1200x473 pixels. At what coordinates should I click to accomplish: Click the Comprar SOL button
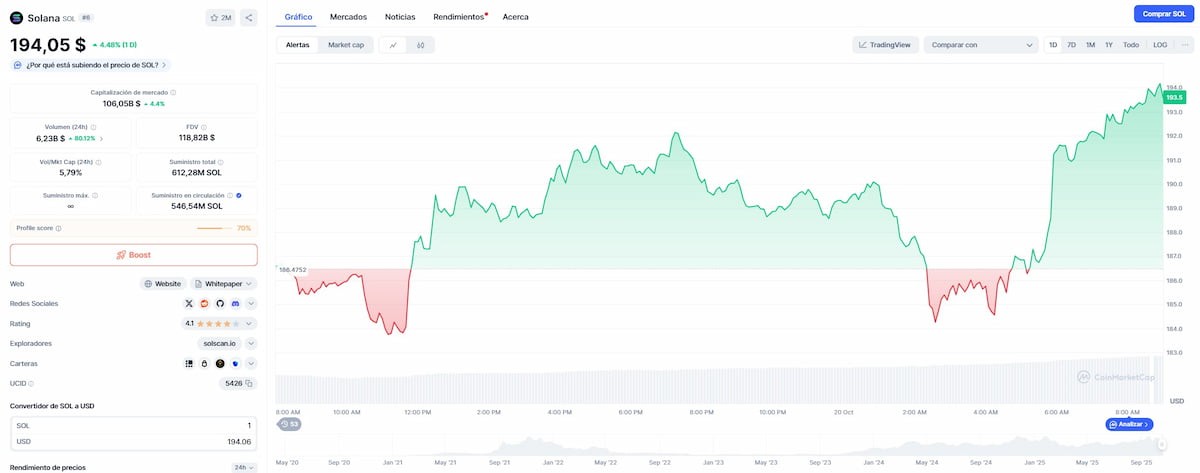1164,14
